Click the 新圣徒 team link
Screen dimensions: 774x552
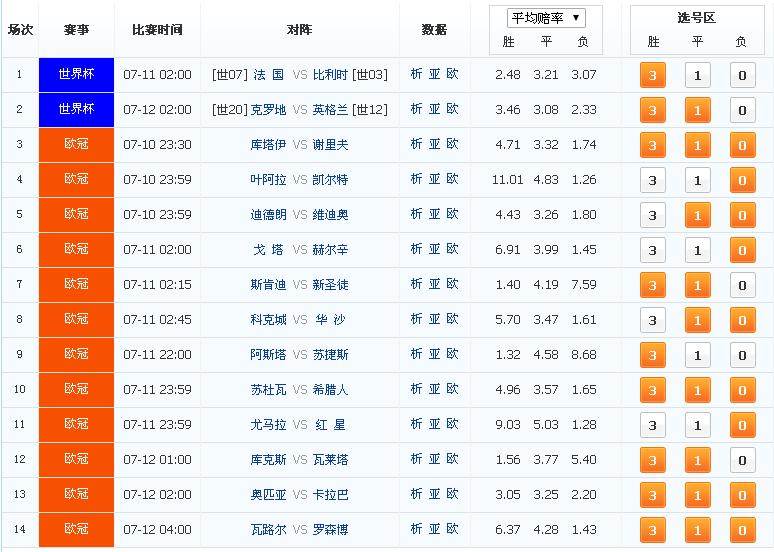pos(330,285)
